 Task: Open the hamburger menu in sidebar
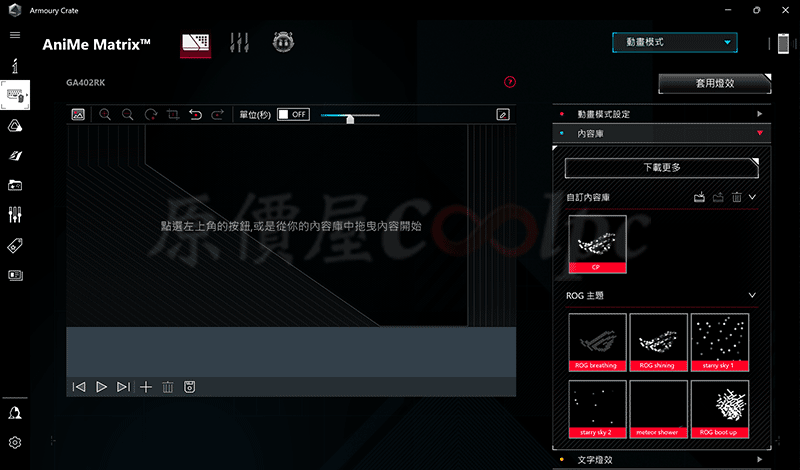tap(15, 35)
